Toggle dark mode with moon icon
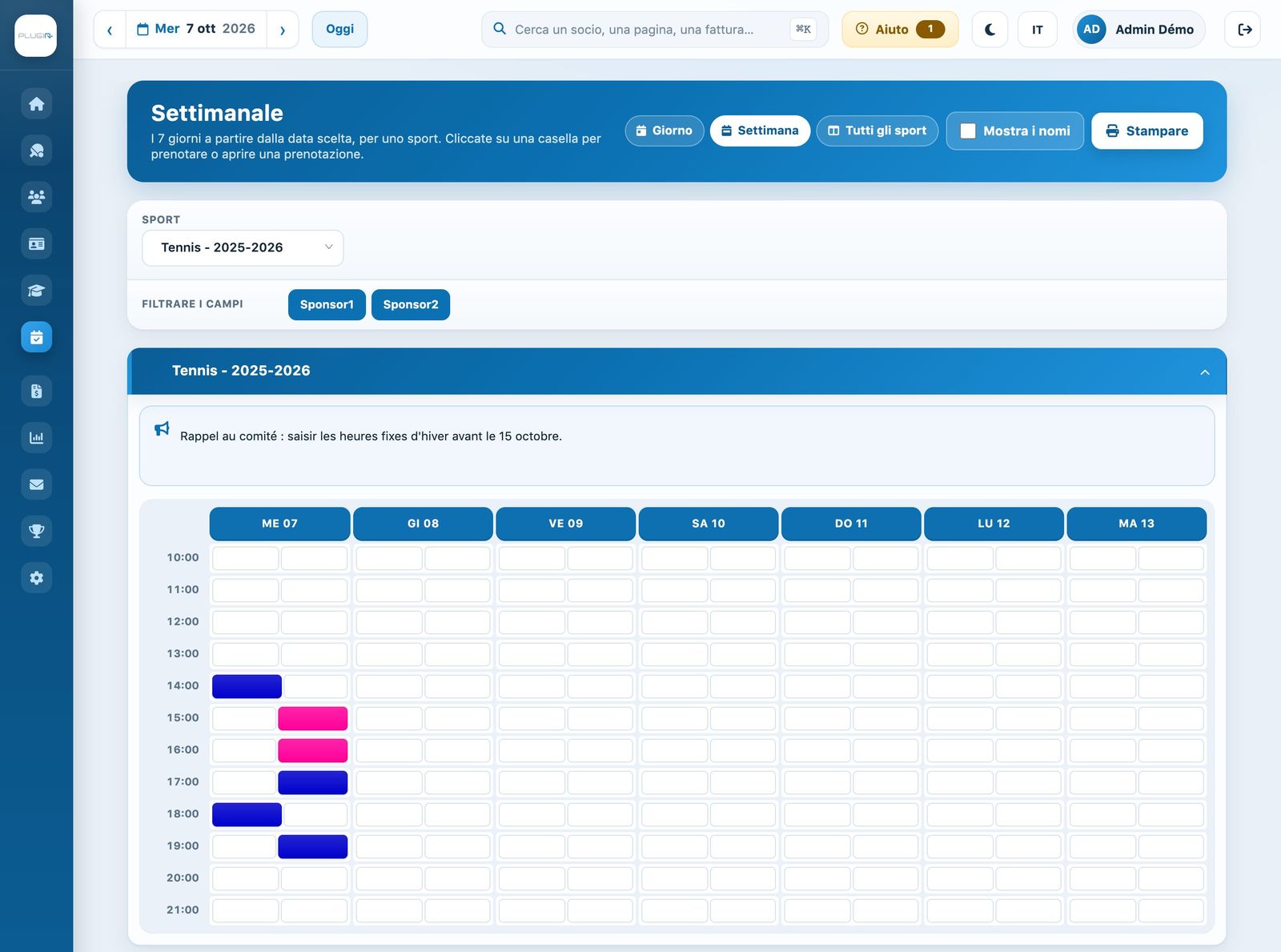 coord(990,30)
